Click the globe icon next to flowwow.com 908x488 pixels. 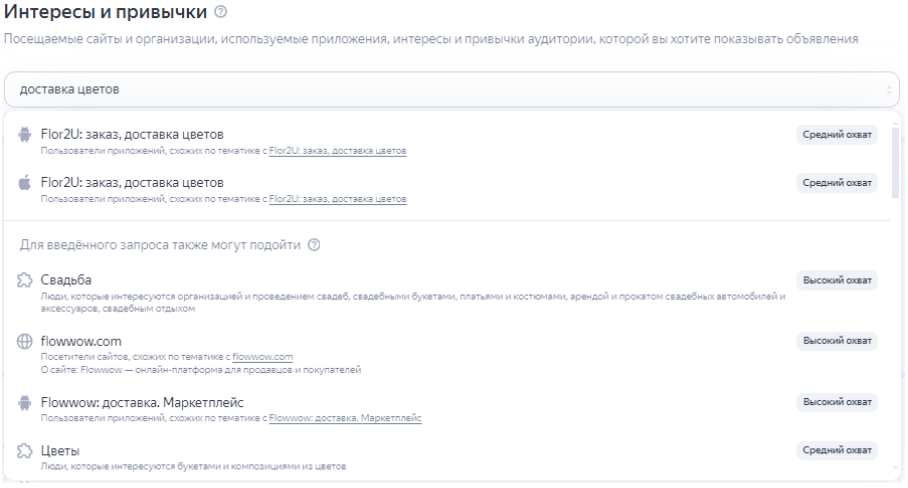[25, 341]
